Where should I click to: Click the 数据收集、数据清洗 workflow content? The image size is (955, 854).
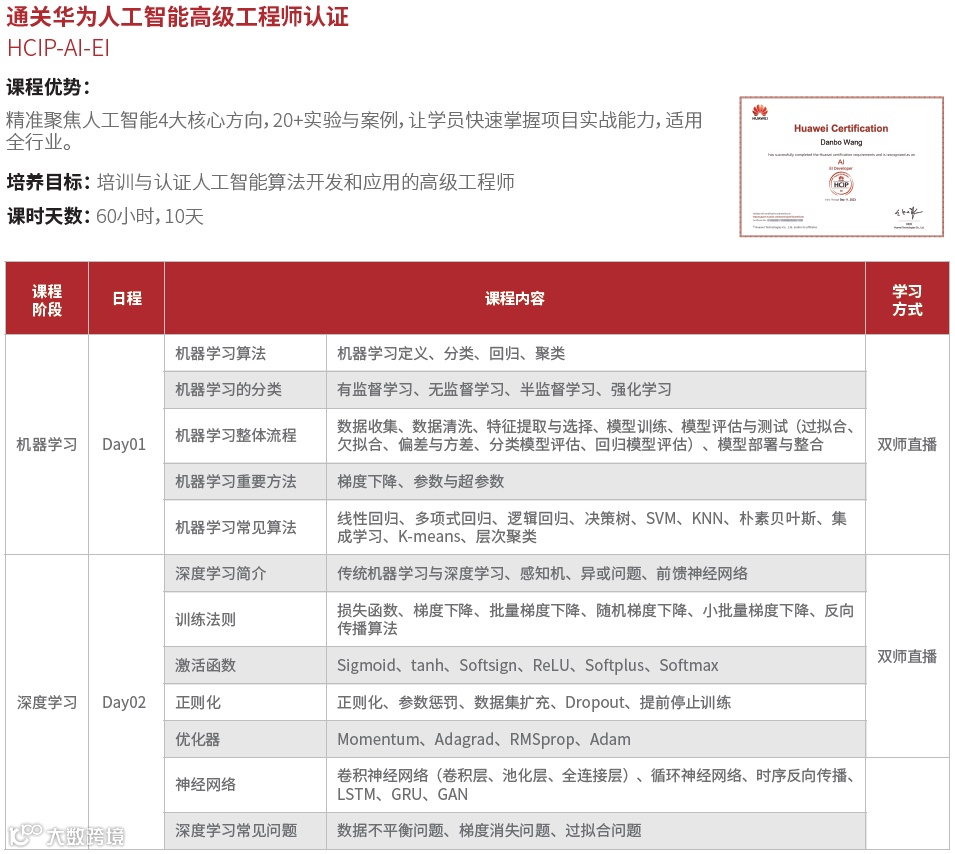click(x=596, y=436)
